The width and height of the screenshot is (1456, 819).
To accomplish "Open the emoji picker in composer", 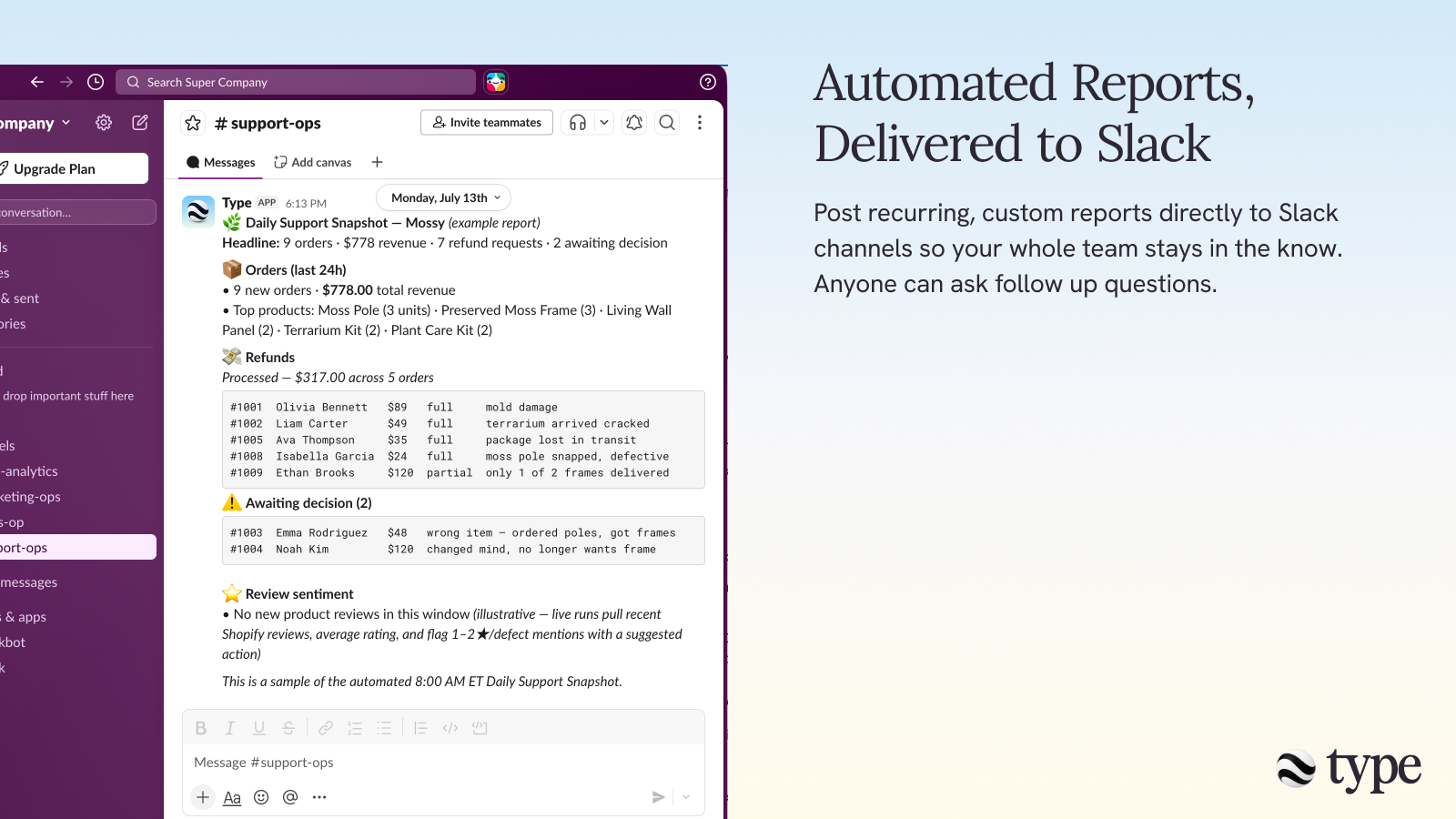I will tap(261, 797).
